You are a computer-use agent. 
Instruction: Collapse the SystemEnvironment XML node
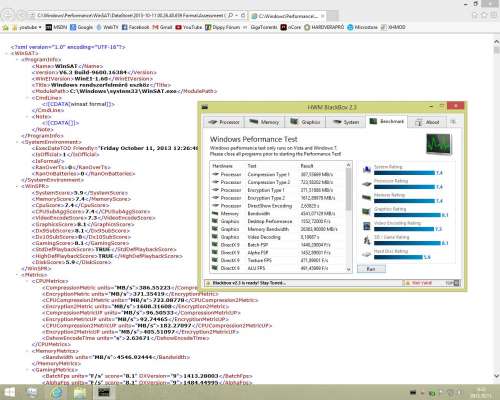17,142
